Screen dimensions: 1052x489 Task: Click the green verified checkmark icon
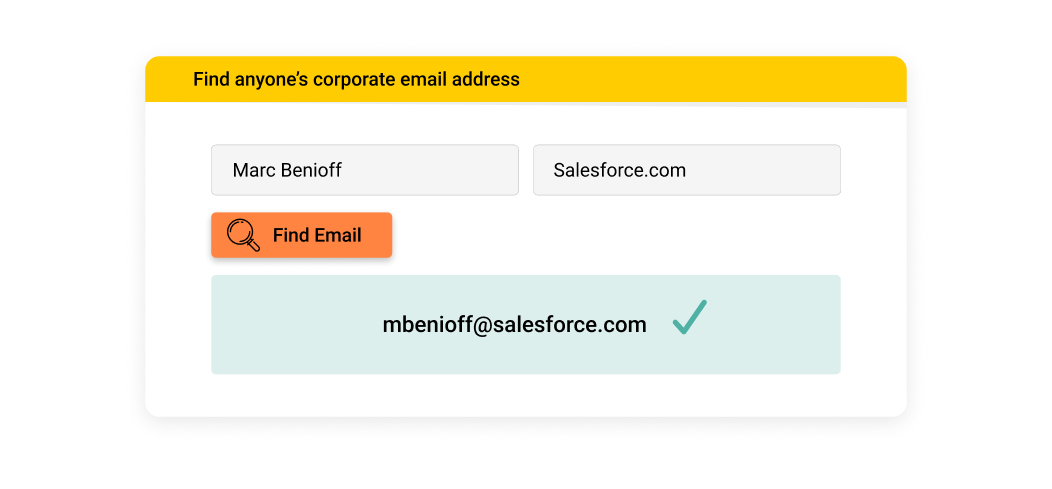690,317
